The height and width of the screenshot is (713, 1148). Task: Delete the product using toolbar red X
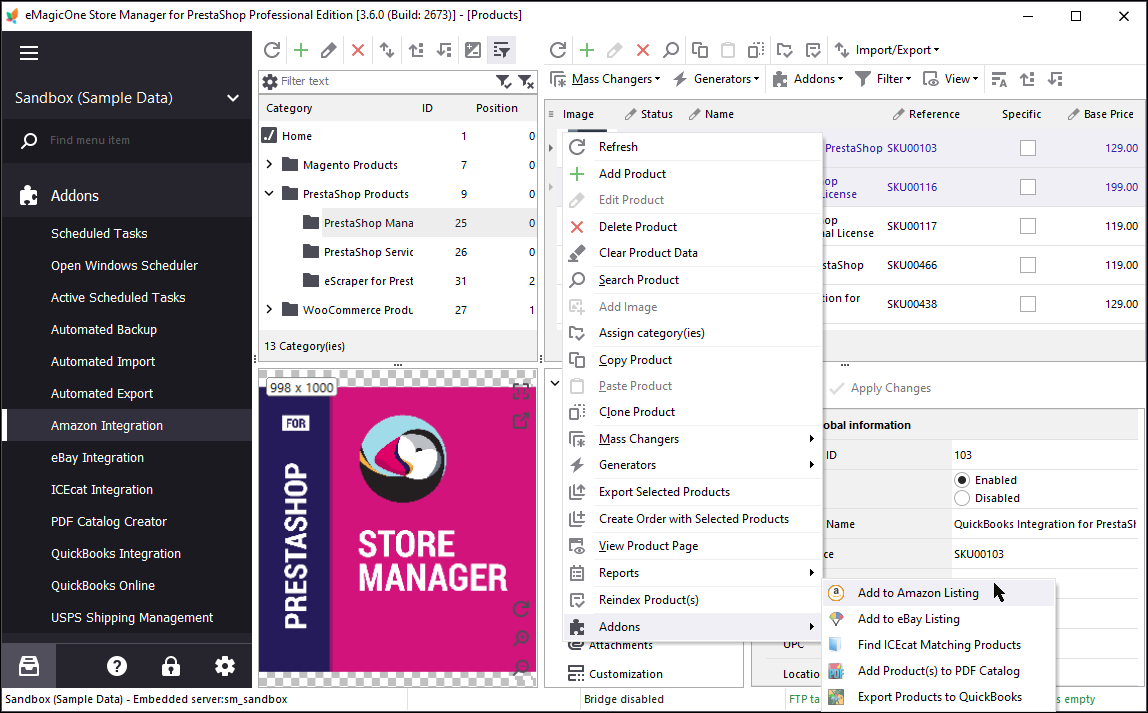click(643, 50)
